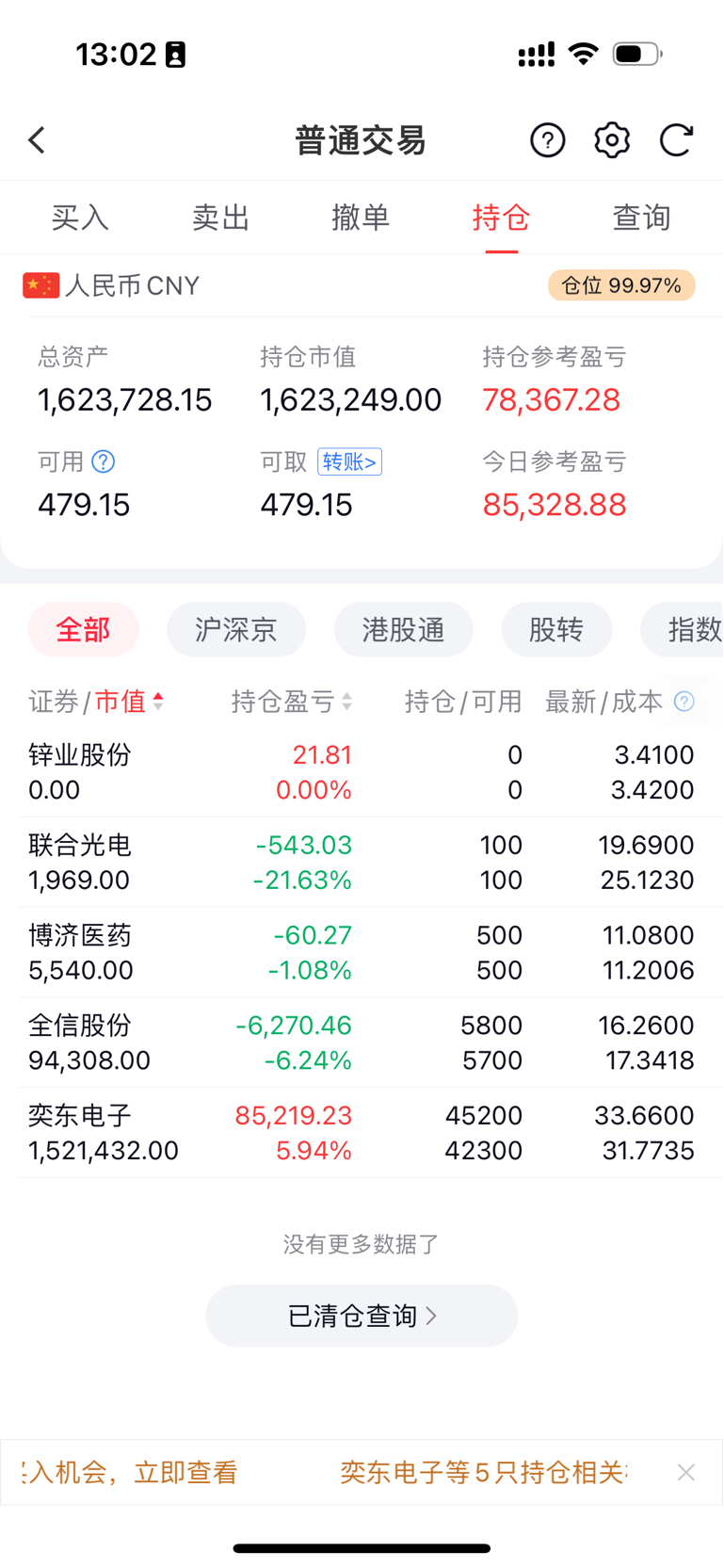Open the 撤单 tab

[361, 218]
